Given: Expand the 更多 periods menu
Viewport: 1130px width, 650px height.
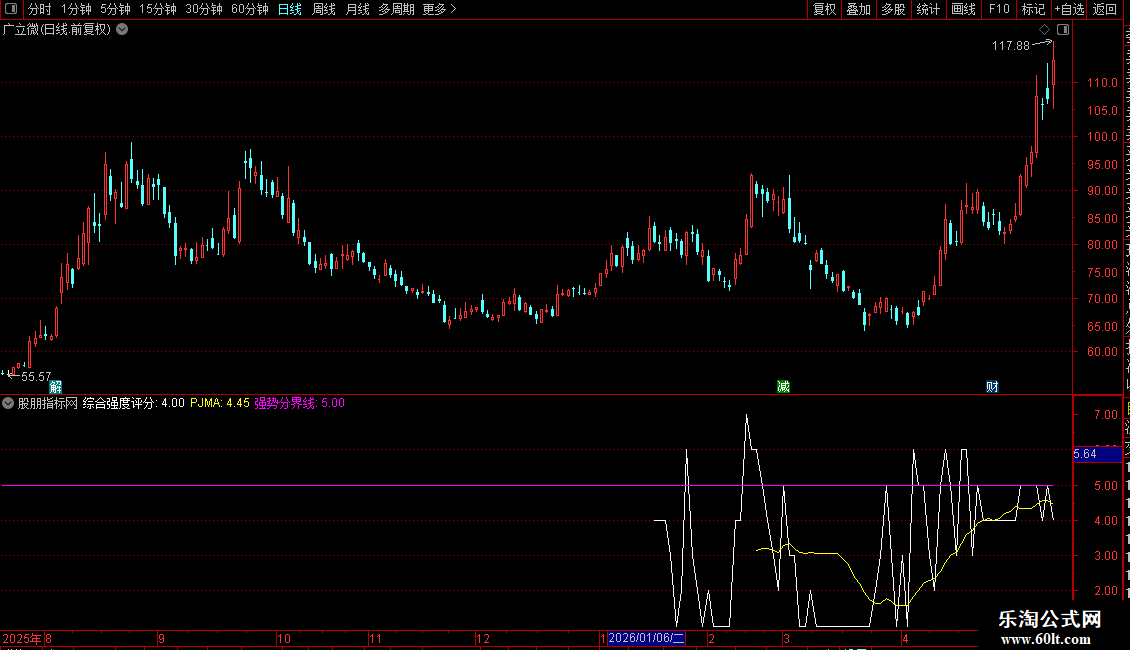Looking at the screenshot, I should pyautogui.click(x=439, y=9).
